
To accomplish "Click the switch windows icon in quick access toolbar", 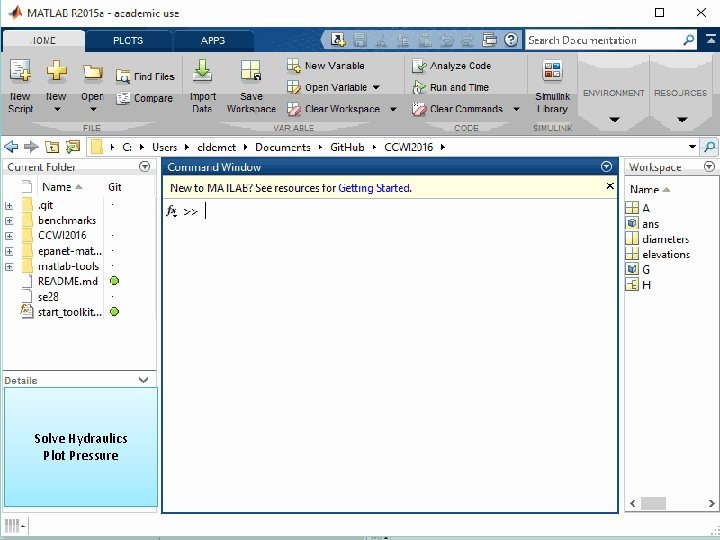I will [x=489, y=40].
